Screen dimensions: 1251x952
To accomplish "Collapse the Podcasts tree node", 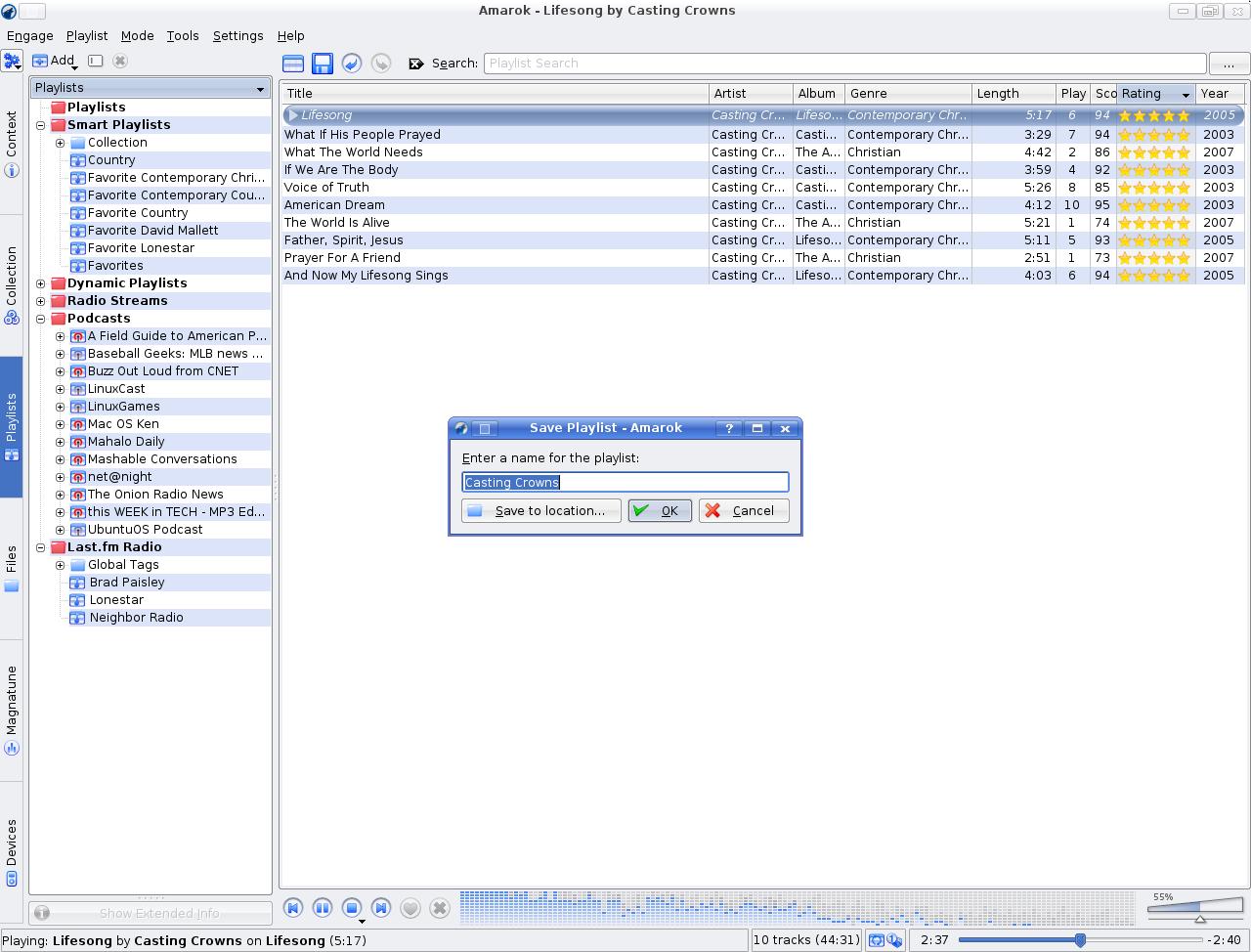I will [41, 319].
